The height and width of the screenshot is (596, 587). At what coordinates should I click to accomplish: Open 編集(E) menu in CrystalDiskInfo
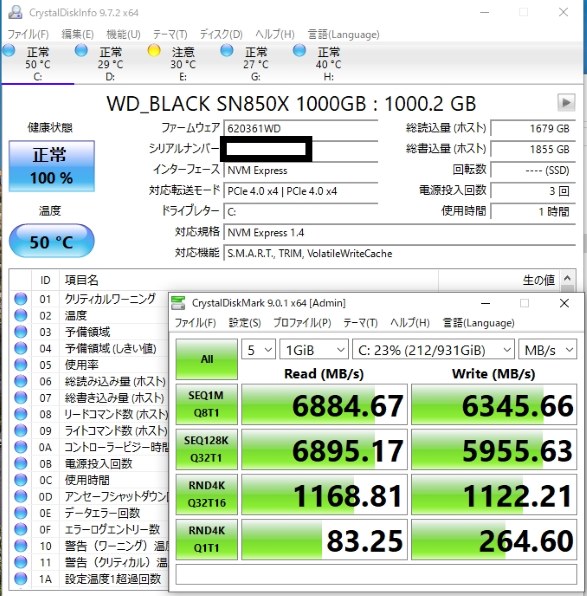pyautogui.click(x=78, y=34)
